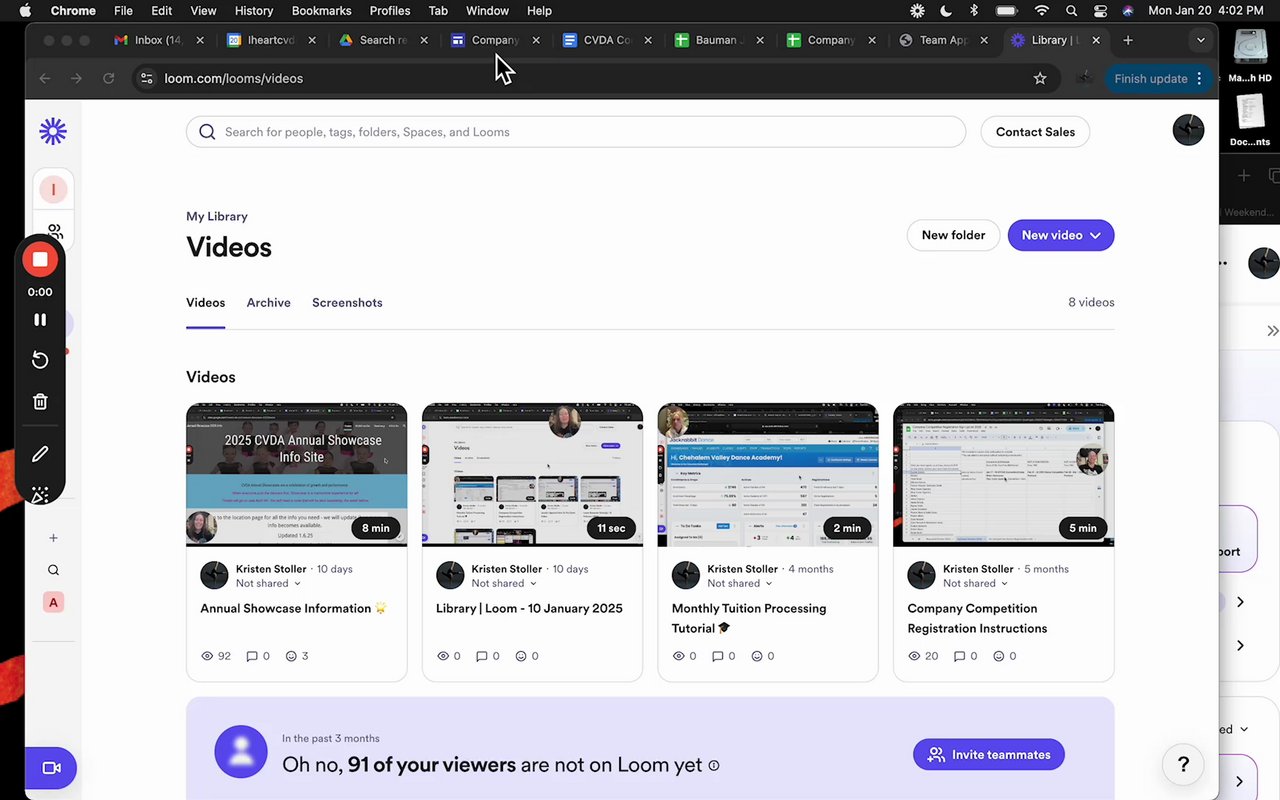Stop the Loom recording with red button
1280x800 pixels.
click(x=40, y=260)
